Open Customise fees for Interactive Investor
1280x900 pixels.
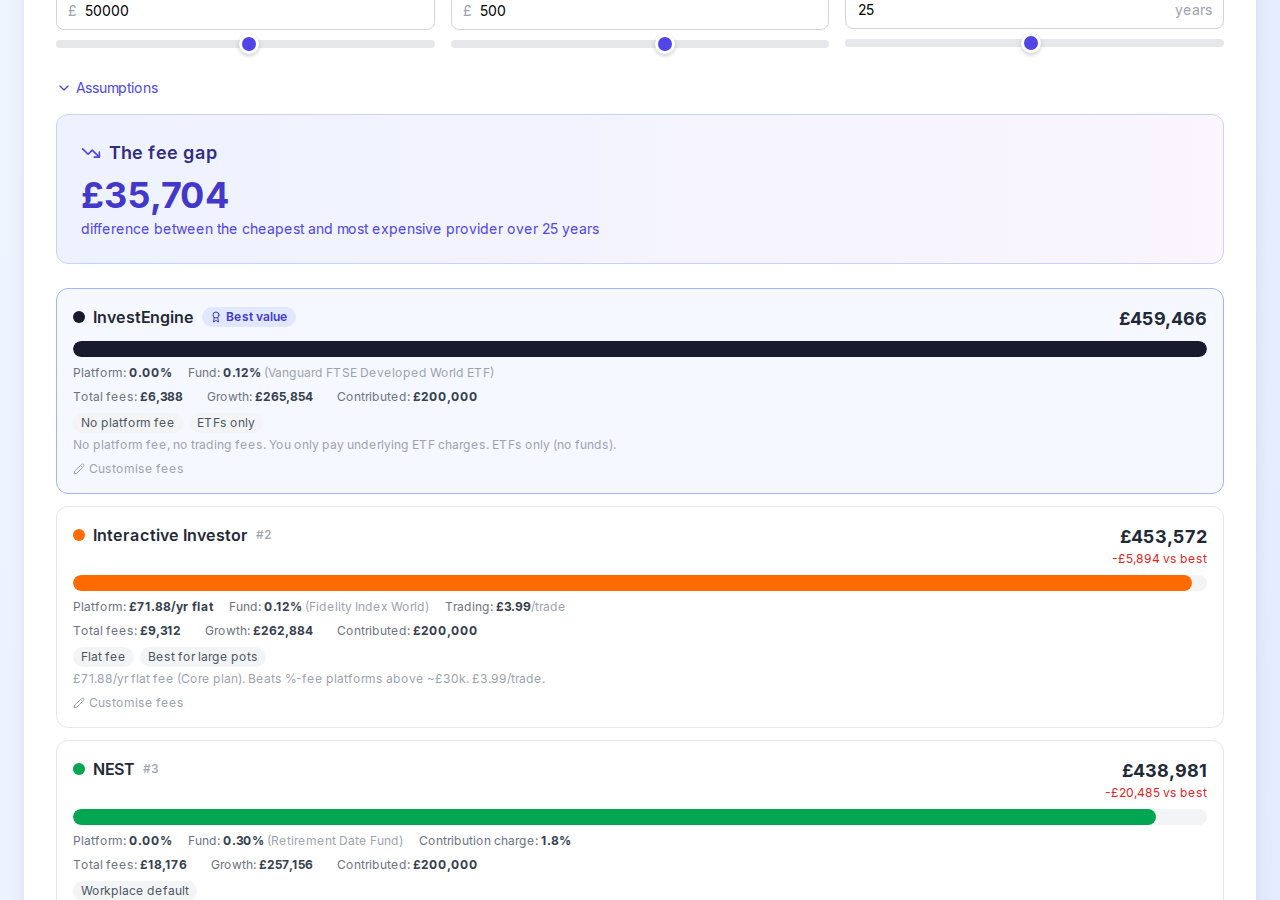tap(136, 702)
